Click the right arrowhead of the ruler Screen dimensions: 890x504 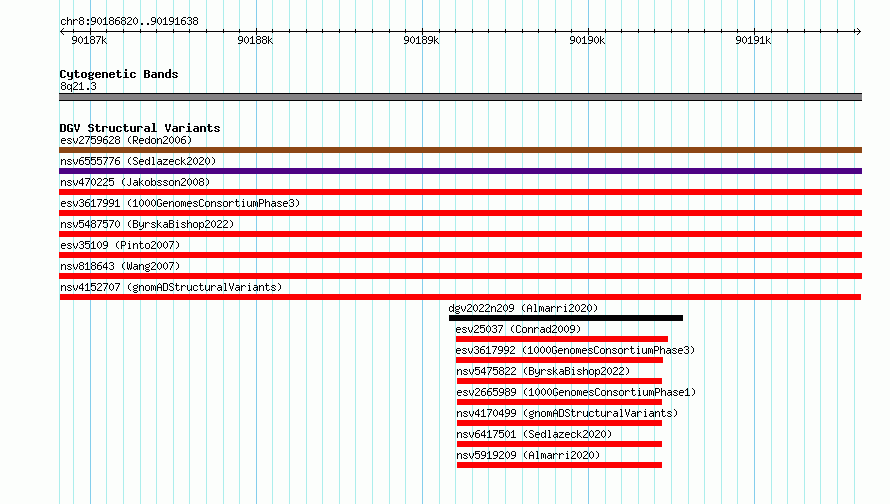pos(858,31)
